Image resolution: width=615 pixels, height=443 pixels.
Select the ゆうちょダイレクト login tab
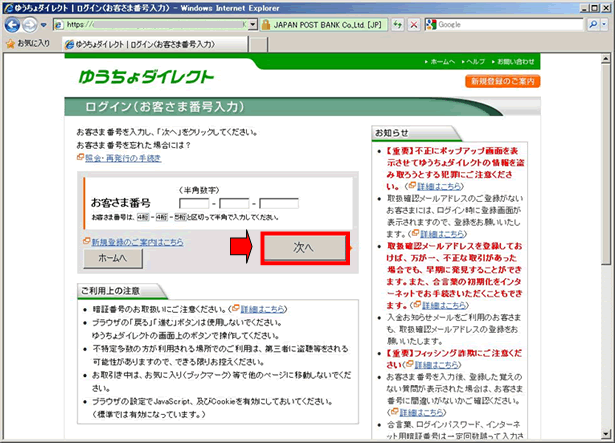pyautogui.click(x=155, y=44)
